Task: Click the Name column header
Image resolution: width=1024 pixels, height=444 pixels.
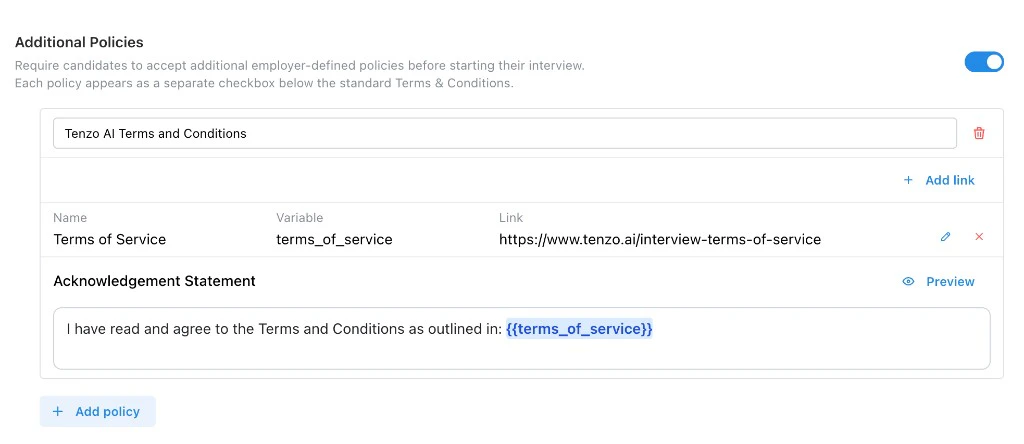Action: pos(70,217)
